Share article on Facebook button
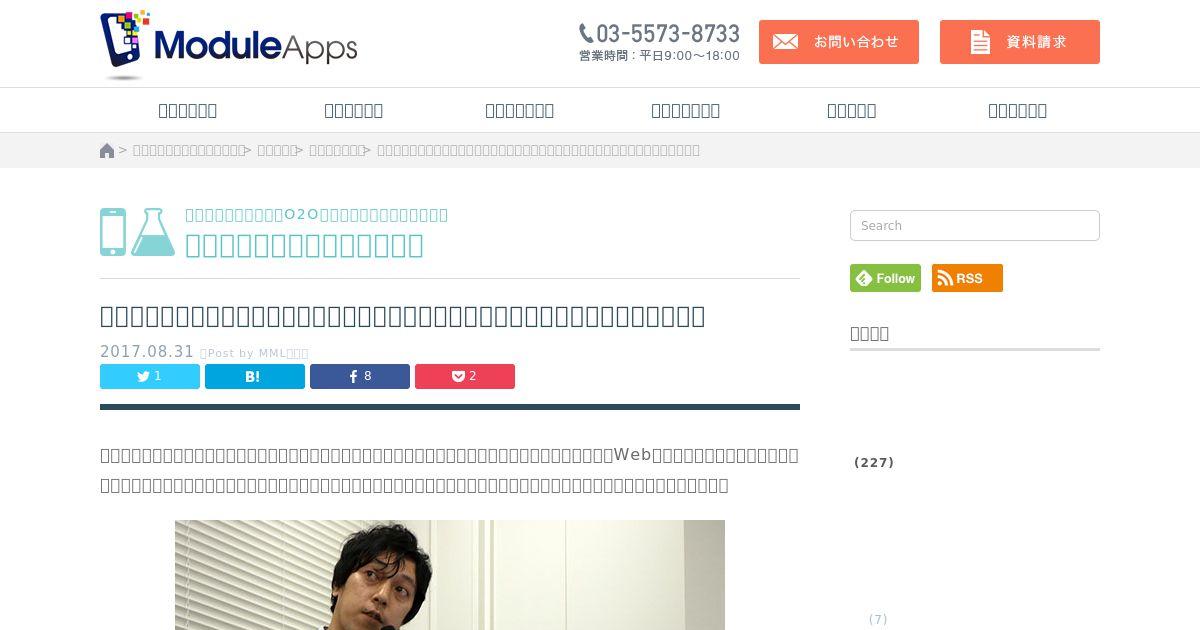1200x630 pixels. pyautogui.click(x=360, y=376)
